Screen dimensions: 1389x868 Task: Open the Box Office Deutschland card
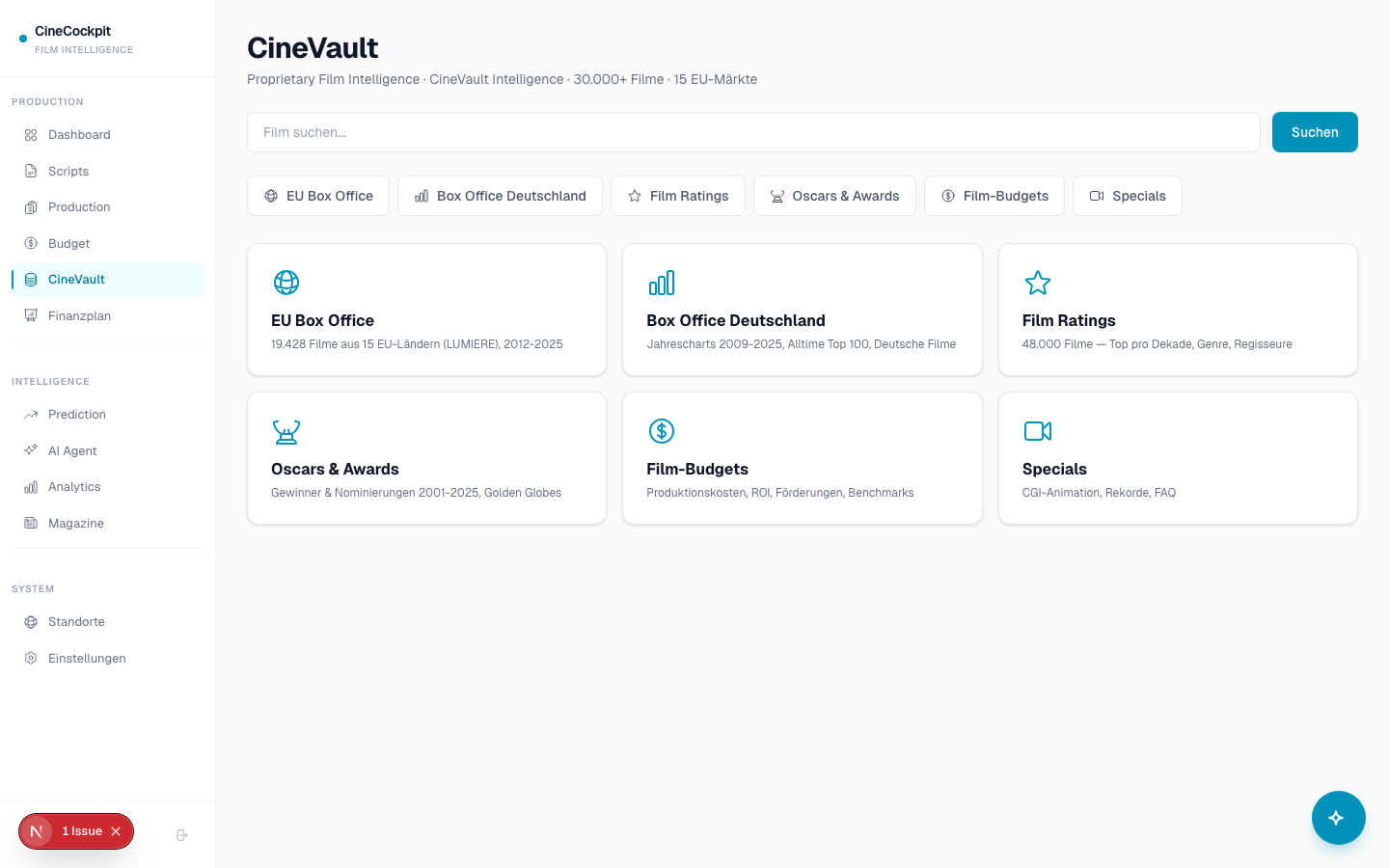(x=802, y=309)
